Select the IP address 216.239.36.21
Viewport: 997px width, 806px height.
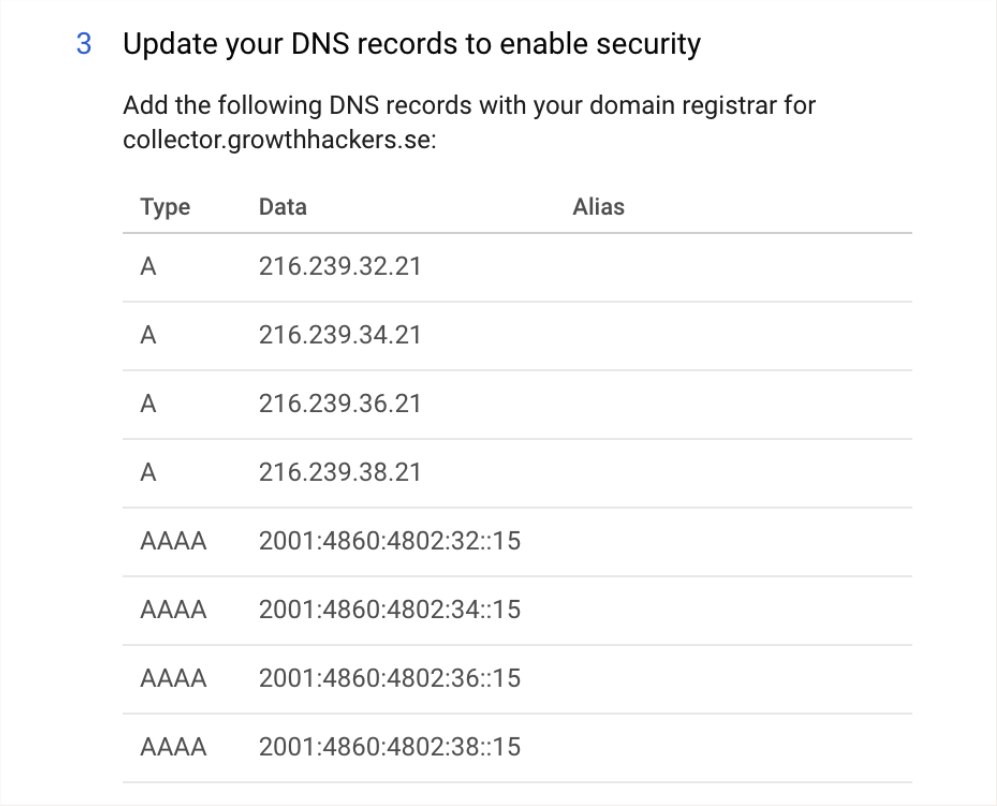[339, 404]
